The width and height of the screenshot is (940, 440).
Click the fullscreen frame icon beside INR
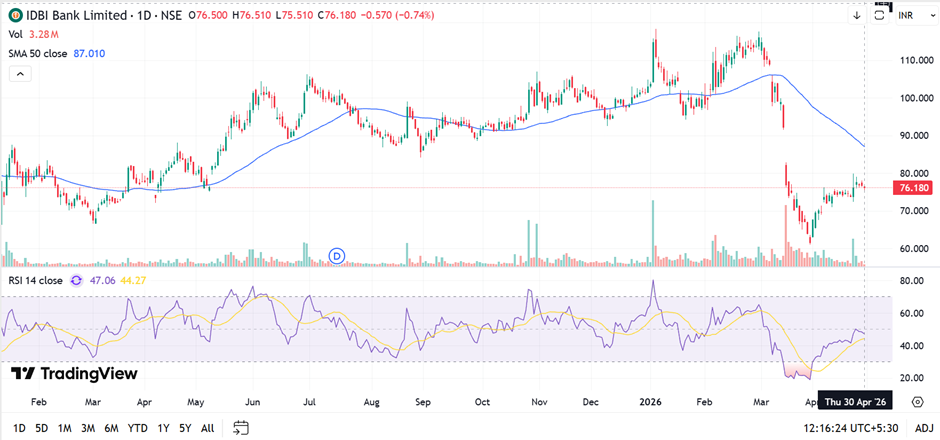(881, 13)
